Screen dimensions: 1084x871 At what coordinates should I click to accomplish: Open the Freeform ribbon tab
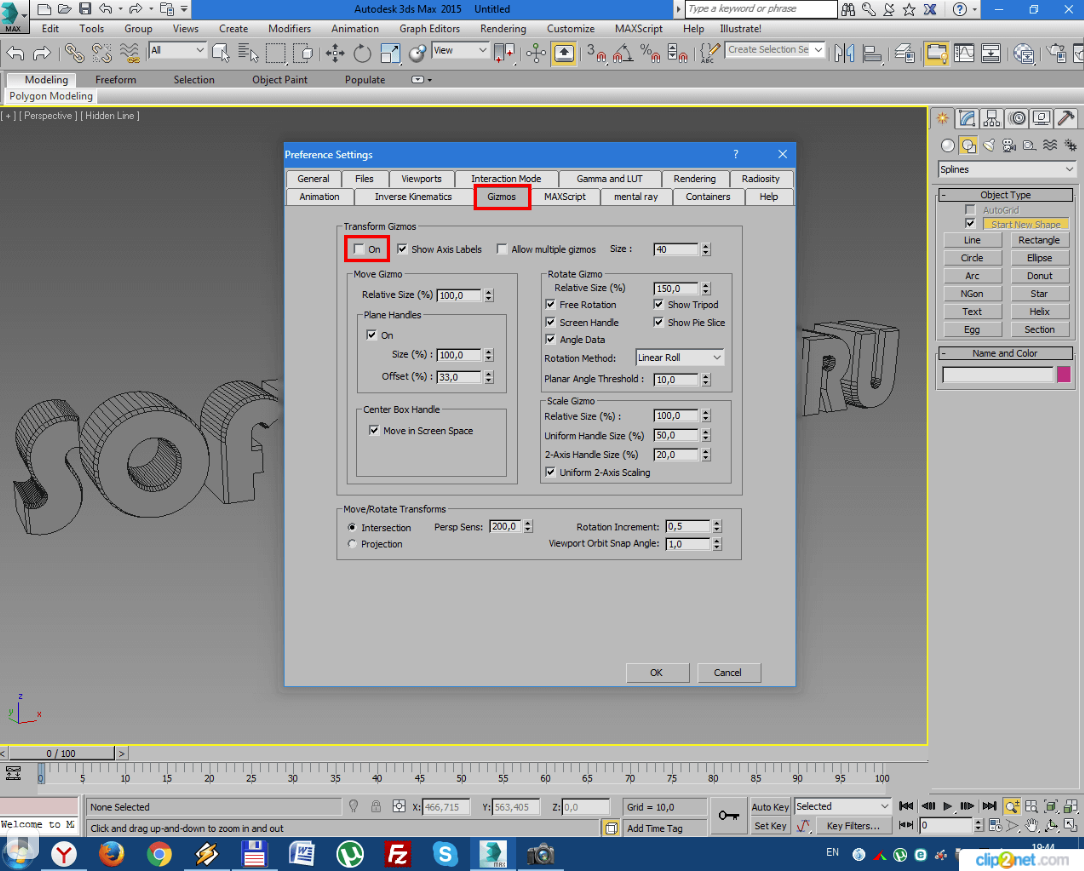tap(115, 79)
